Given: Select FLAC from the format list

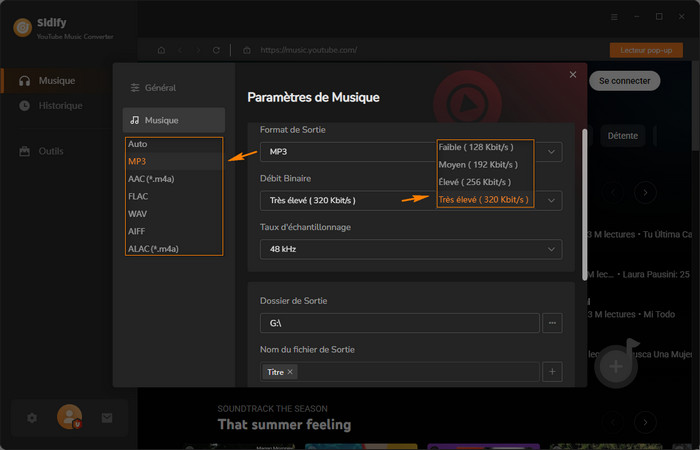Looking at the screenshot, I should [x=139, y=197].
